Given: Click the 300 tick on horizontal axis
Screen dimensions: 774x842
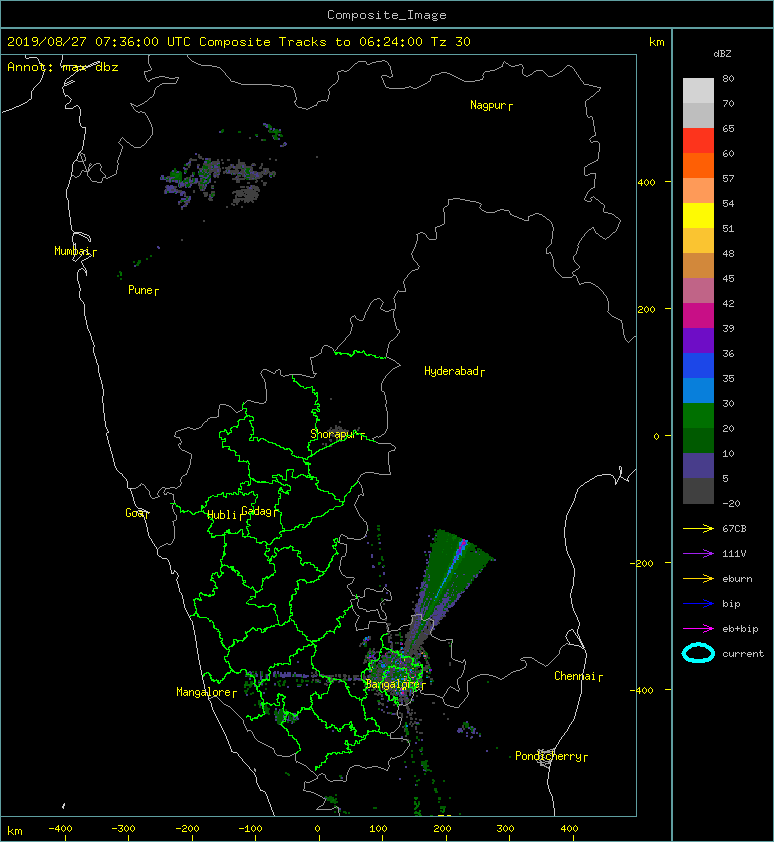Looking at the screenshot, I should click(505, 829).
